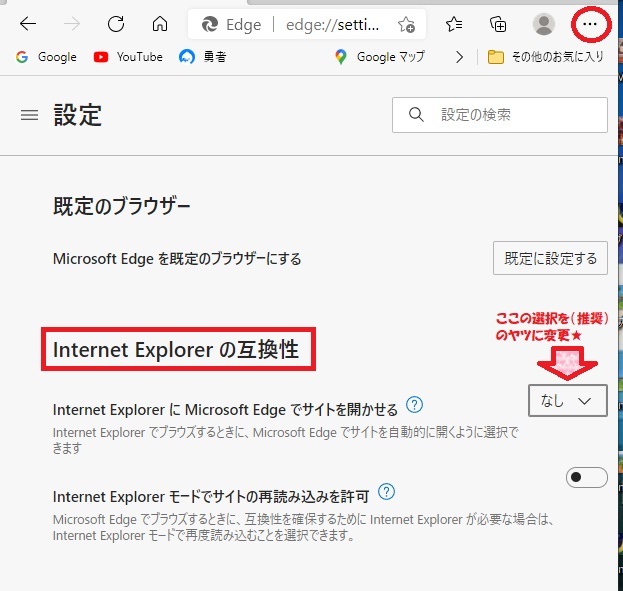Expand favorites bar overflow chevron
623x591 pixels.
(x=459, y=57)
